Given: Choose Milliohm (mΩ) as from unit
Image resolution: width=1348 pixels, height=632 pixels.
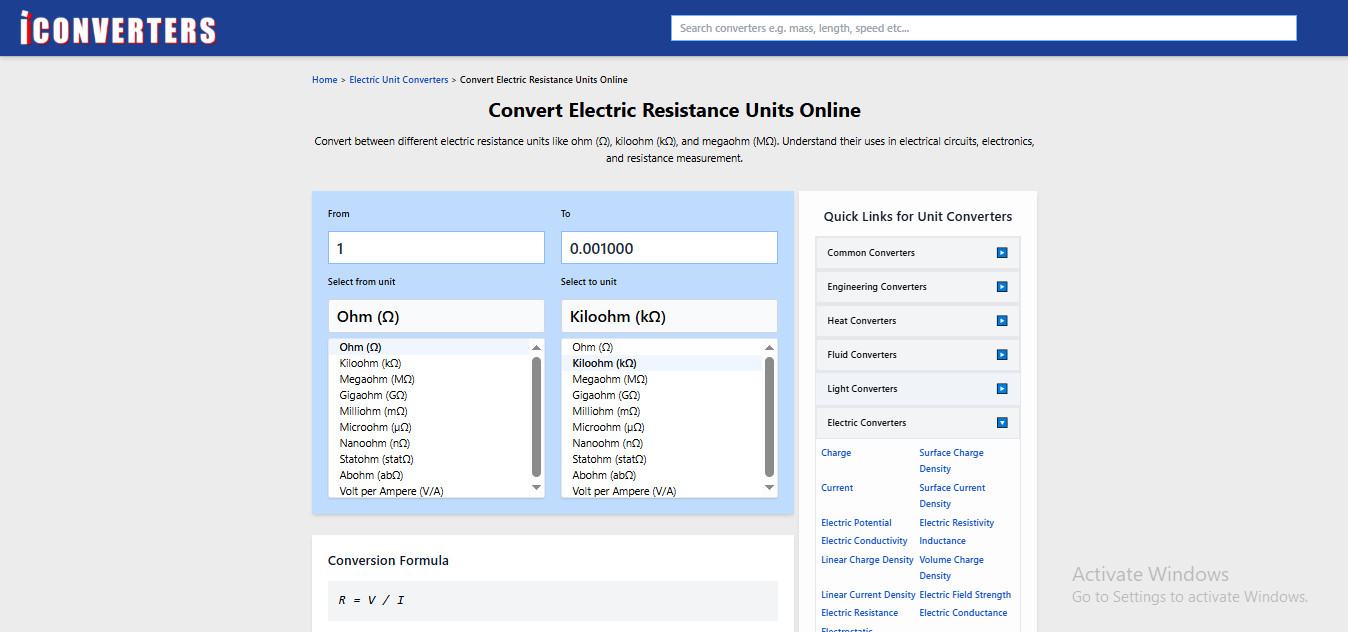Looking at the screenshot, I should click(373, 412).
